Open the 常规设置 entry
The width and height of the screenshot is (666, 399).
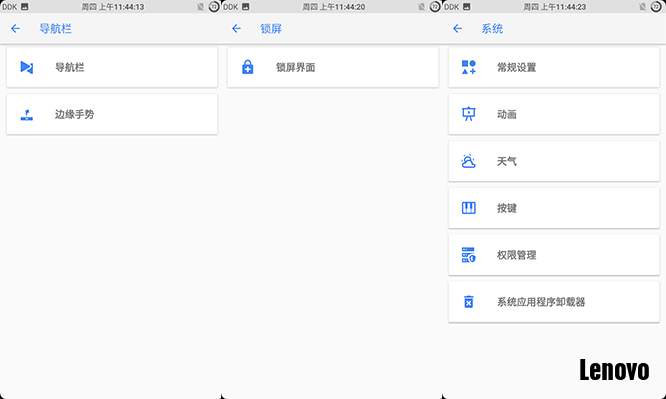554,67
